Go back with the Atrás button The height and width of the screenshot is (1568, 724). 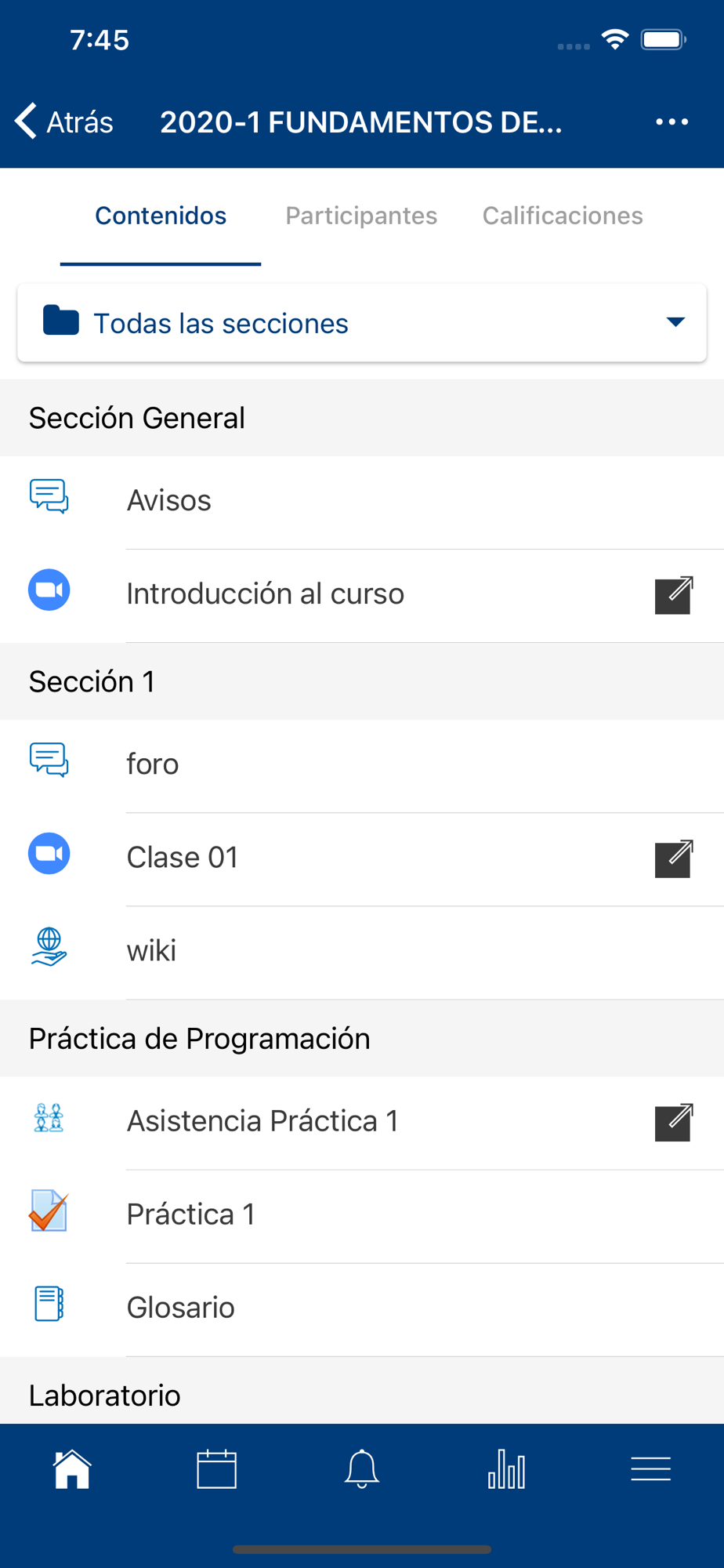(x=64, y=122)
